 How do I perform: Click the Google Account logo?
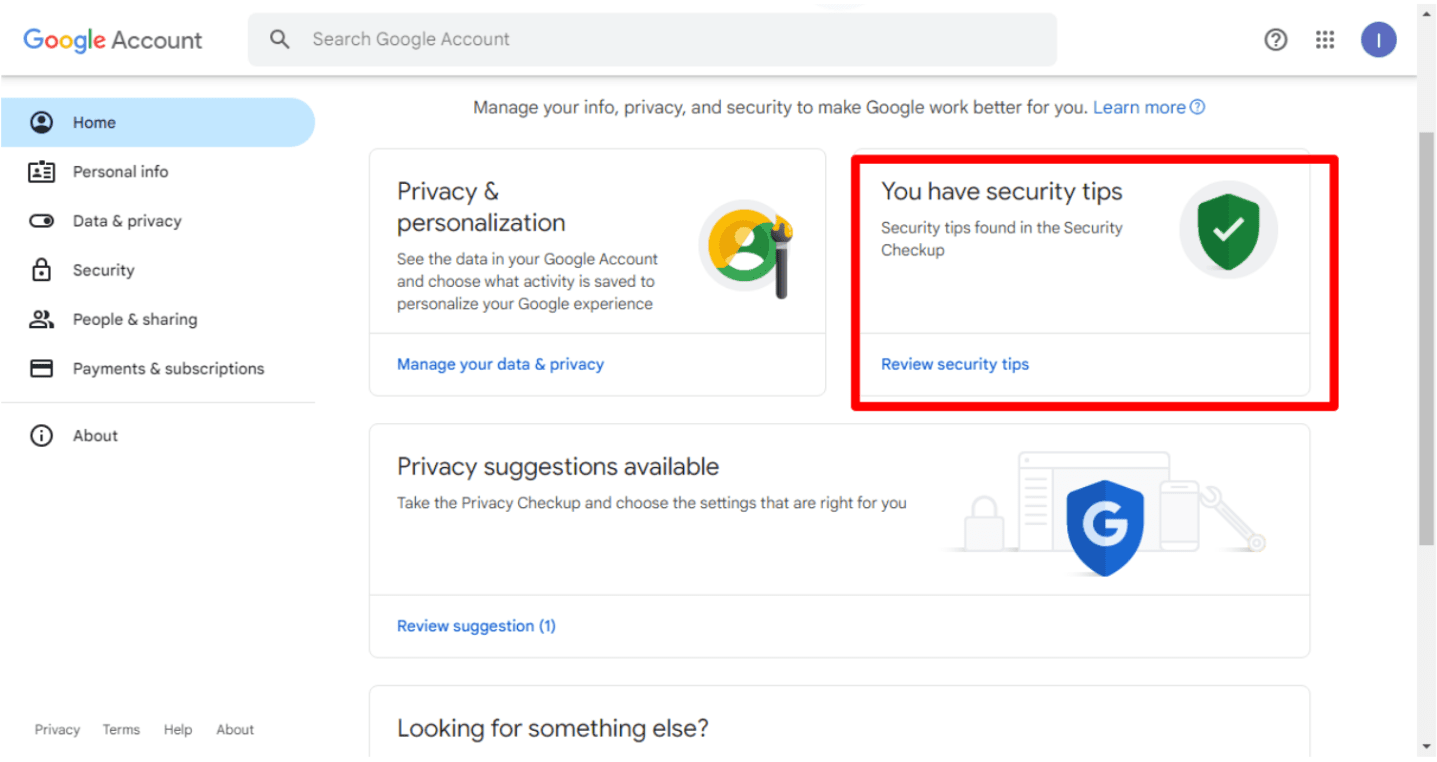pos(112,40)
